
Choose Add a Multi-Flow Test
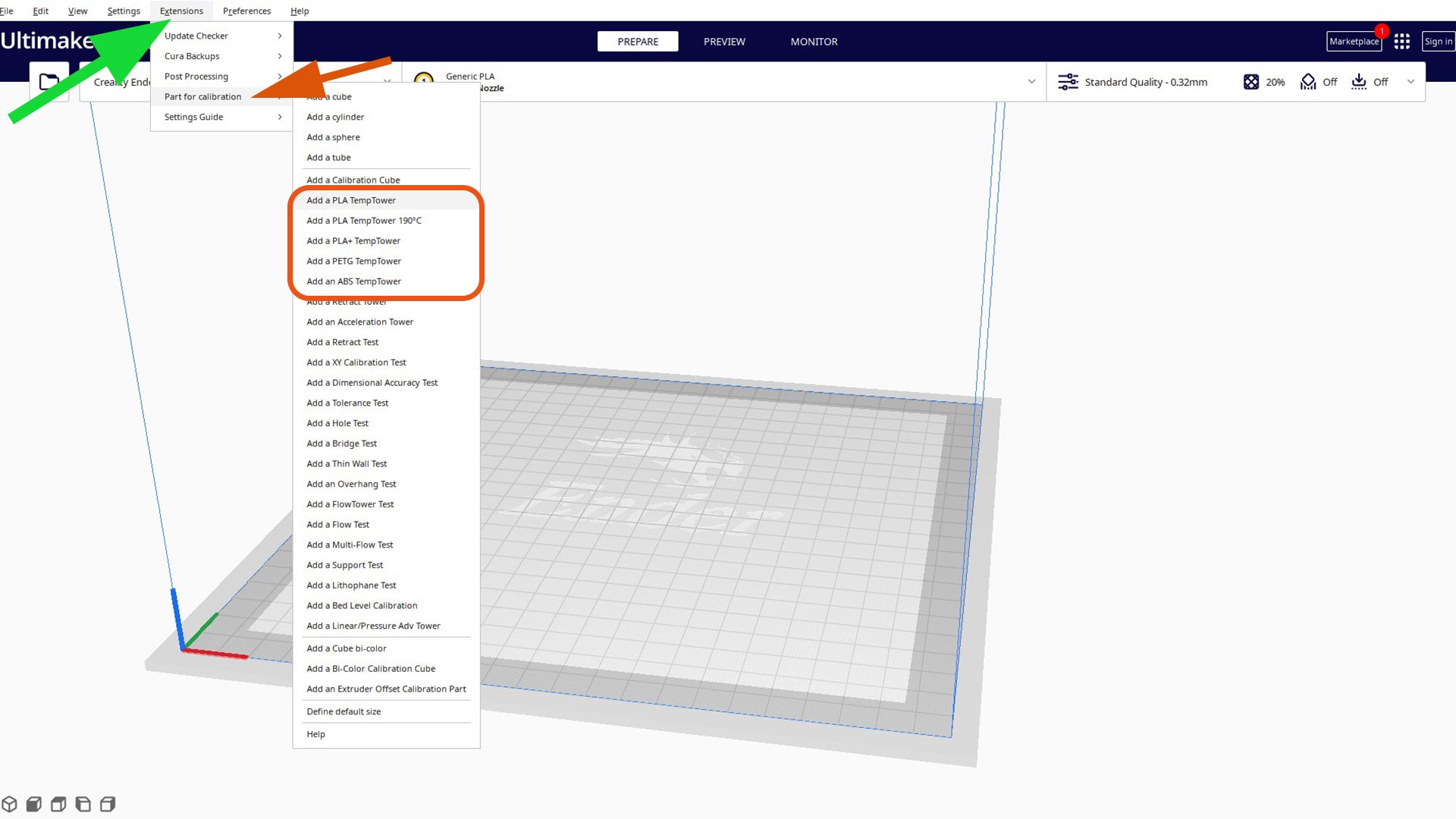[386, 545]
